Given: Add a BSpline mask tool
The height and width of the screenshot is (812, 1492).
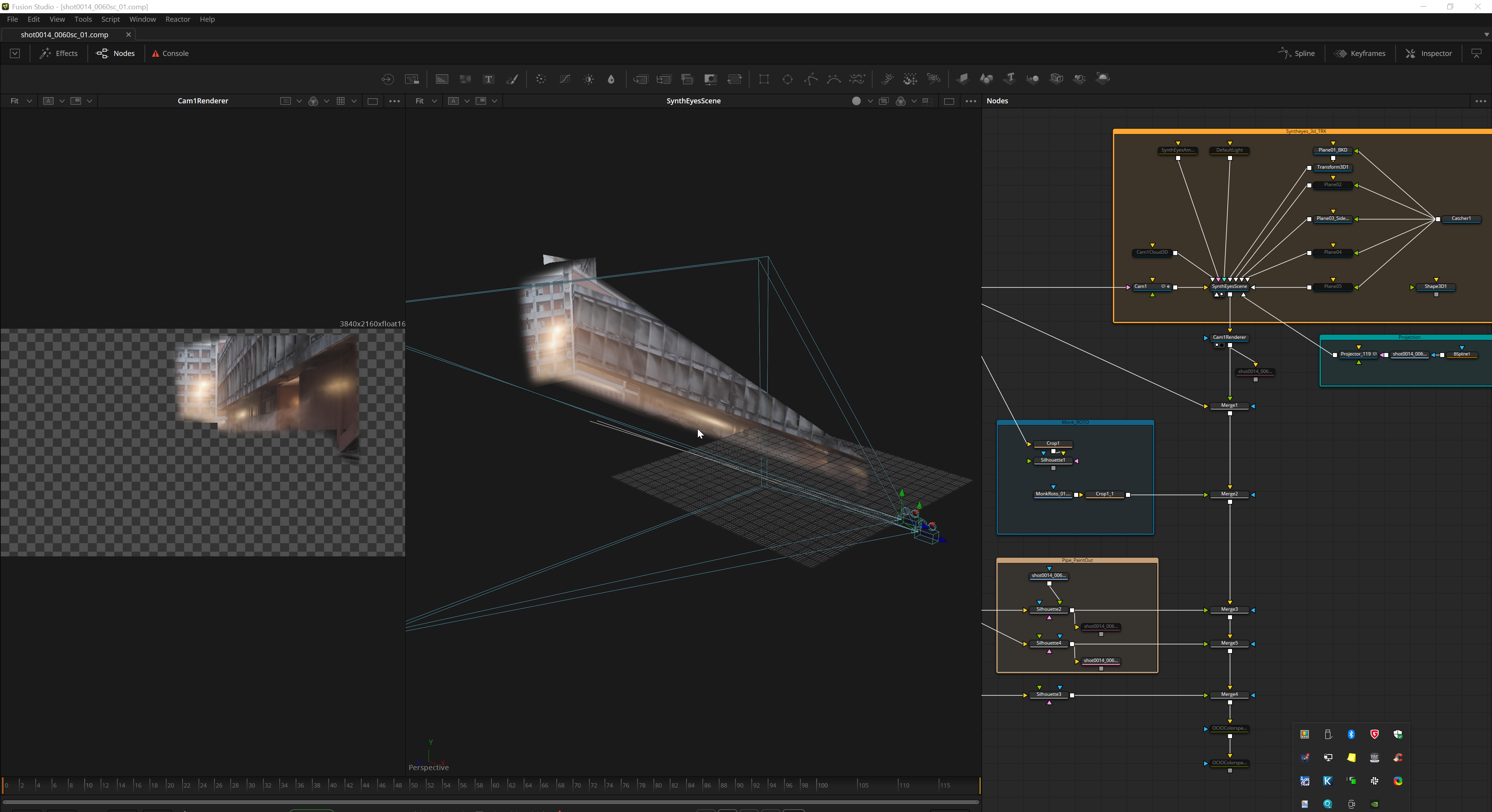Looking at the screenshot, I should pos(833,79).
